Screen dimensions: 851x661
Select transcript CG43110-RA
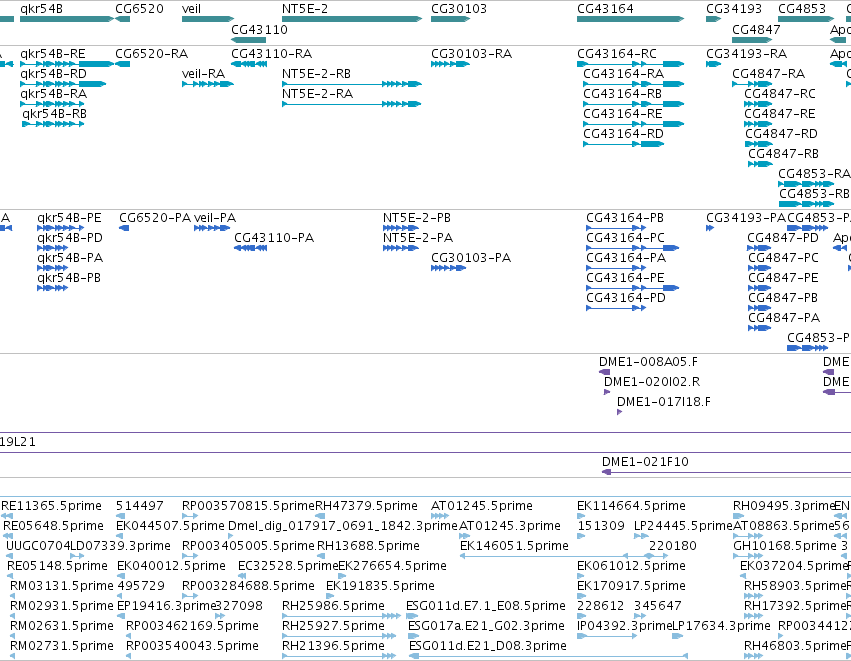[x=249, y=64]
